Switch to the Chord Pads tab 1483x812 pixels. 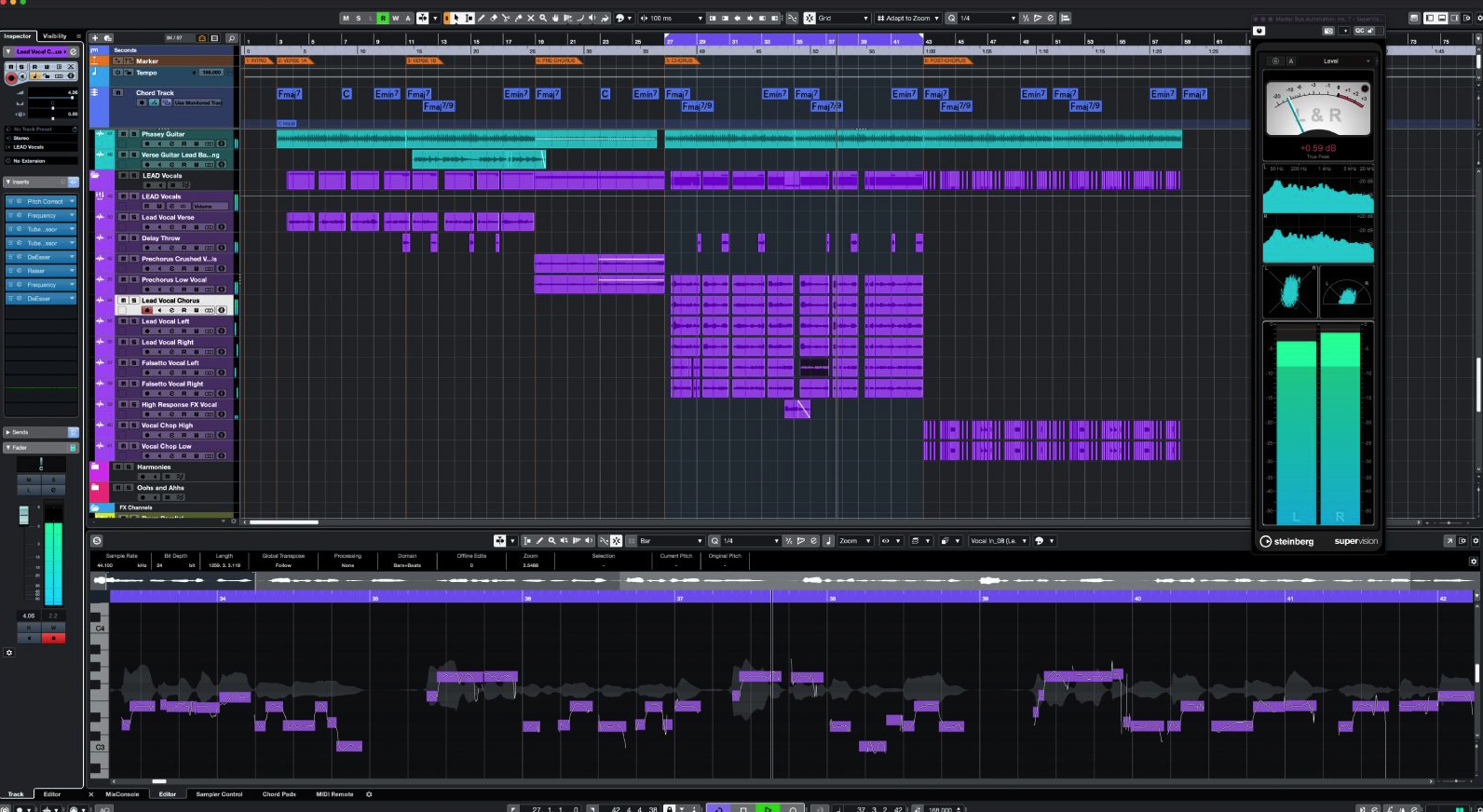click(x=279, y=794)
